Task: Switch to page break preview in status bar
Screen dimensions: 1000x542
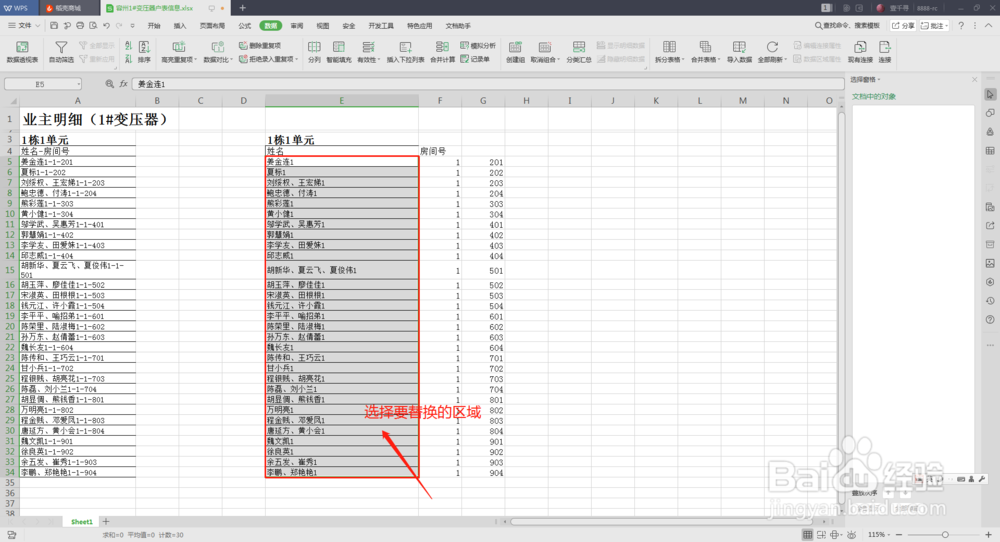Action: (821, 534)
